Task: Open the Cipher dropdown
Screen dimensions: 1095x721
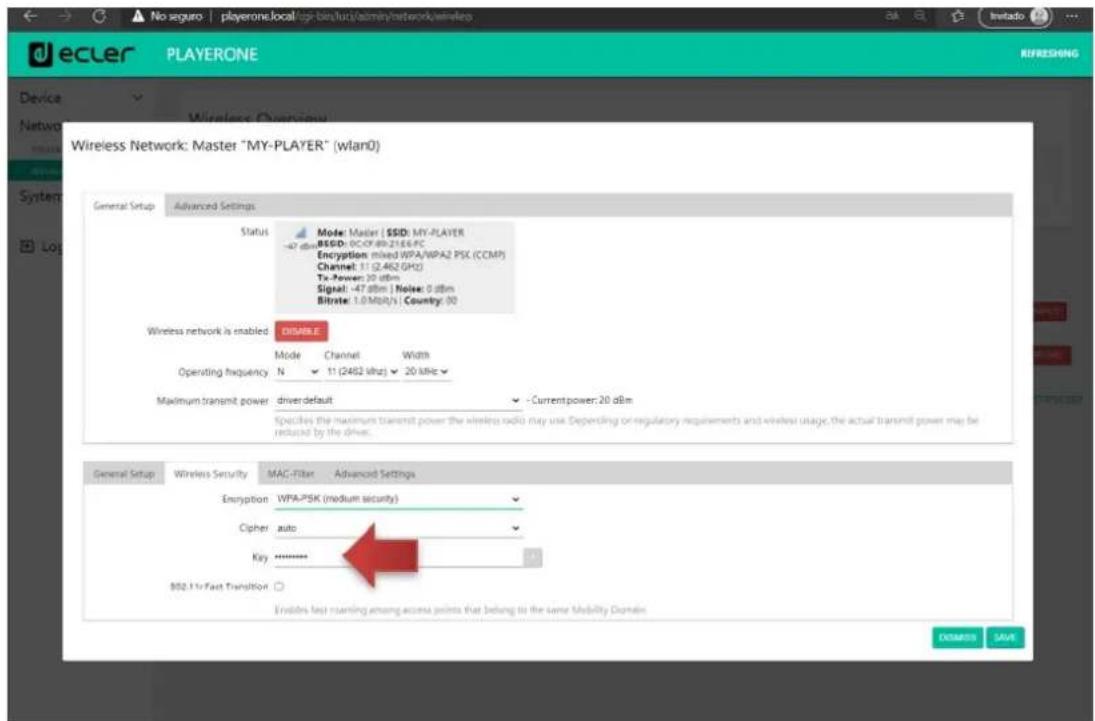Action: (397, 527)
